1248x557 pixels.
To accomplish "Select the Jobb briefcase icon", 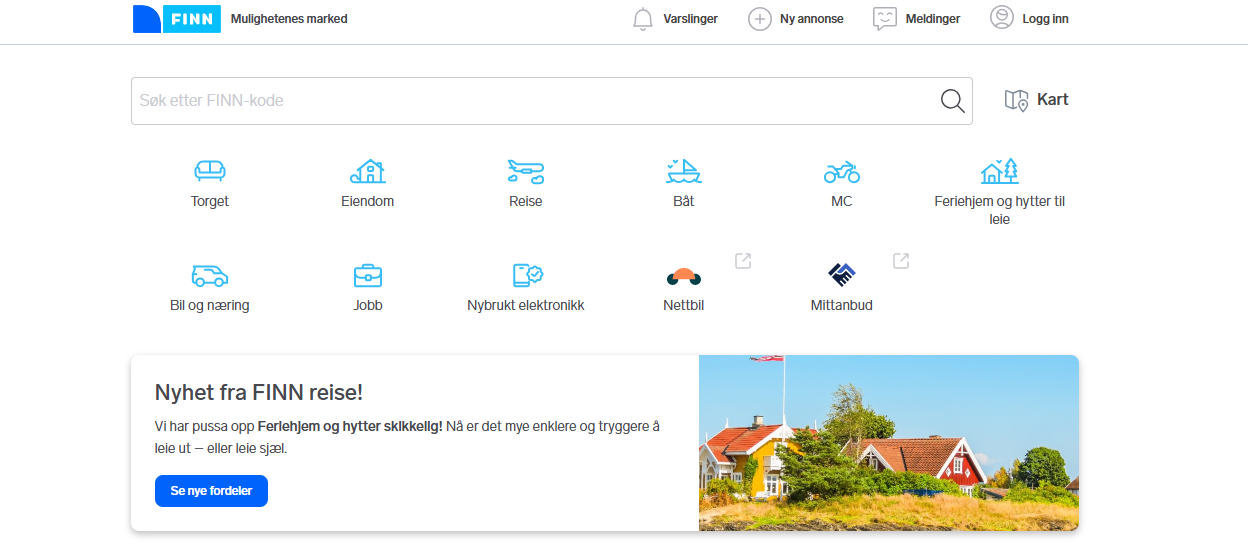I will [x=368, y=275].
